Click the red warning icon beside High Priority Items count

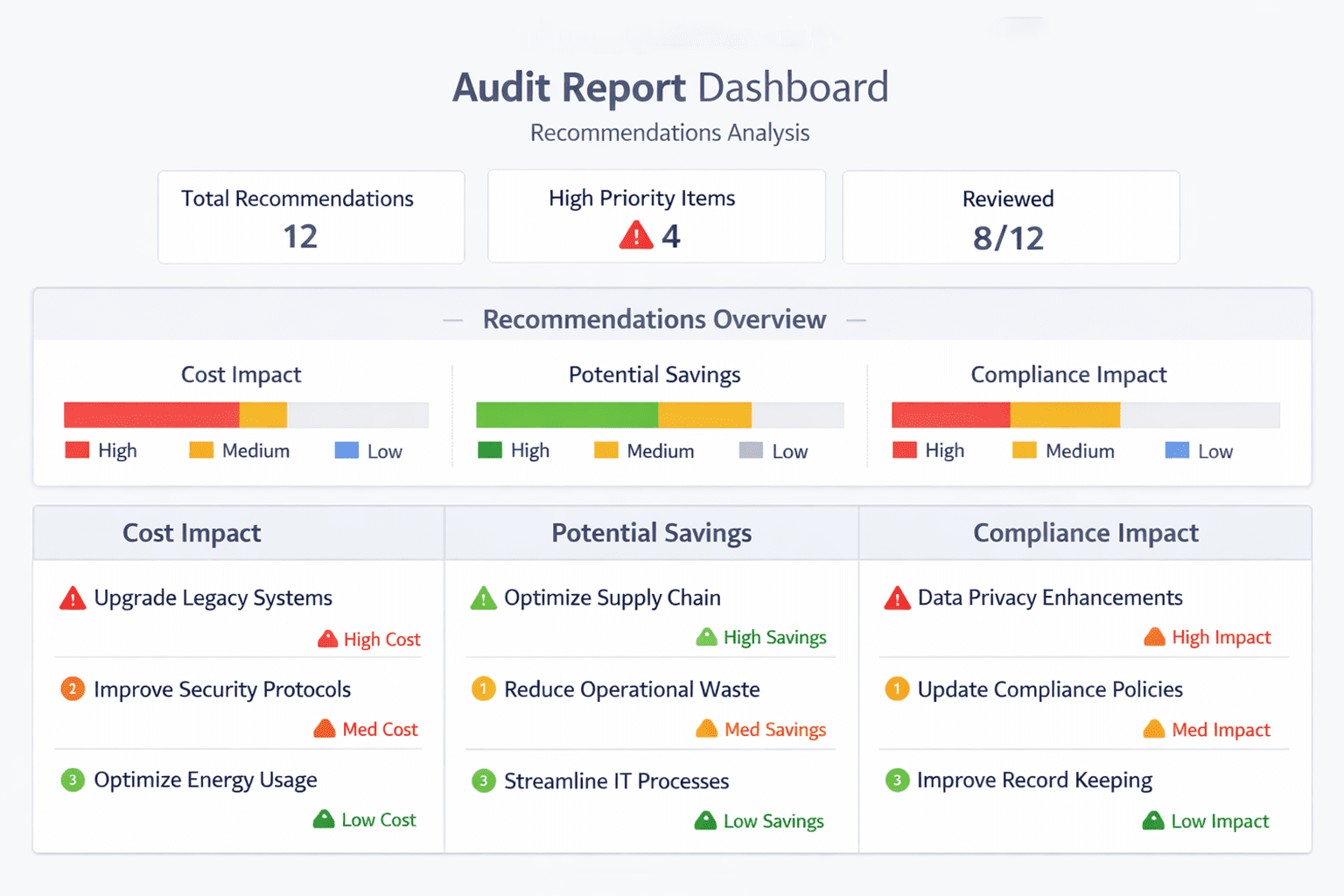pyautogui.click(x=636, y=235)
